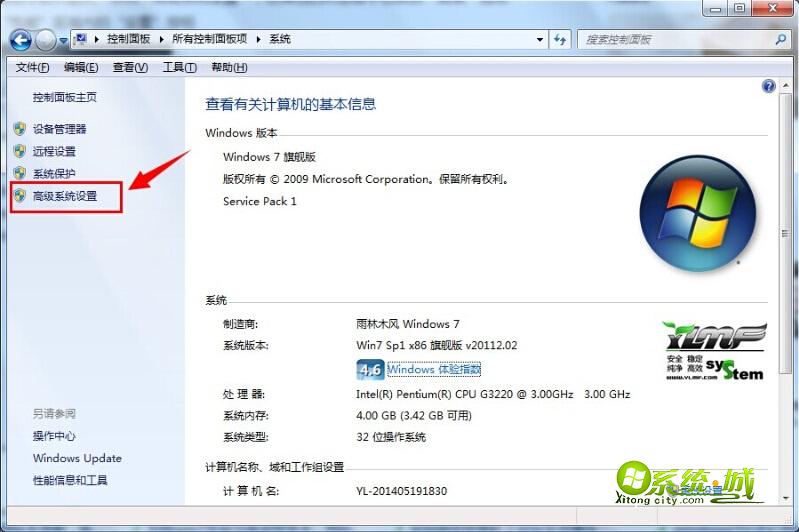Open the recent pages dropdown beside Forward
Screen dimensions: 799x532
64,41
